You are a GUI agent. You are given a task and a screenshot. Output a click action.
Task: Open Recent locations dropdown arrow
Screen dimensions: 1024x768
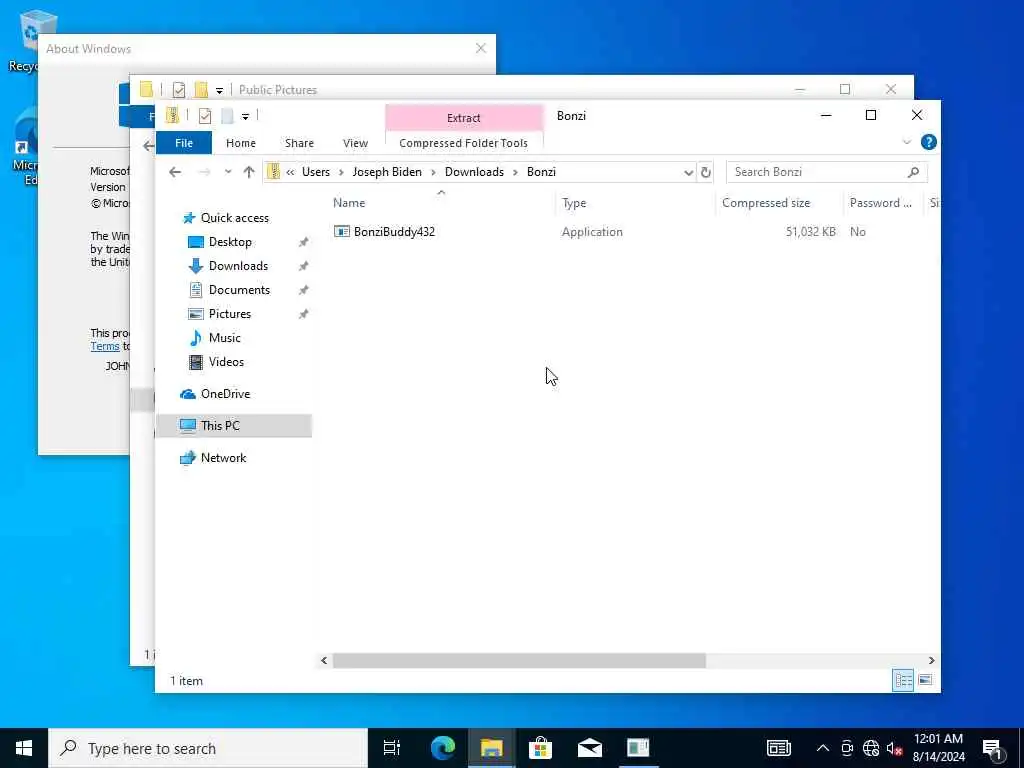(x=228, y=172)
